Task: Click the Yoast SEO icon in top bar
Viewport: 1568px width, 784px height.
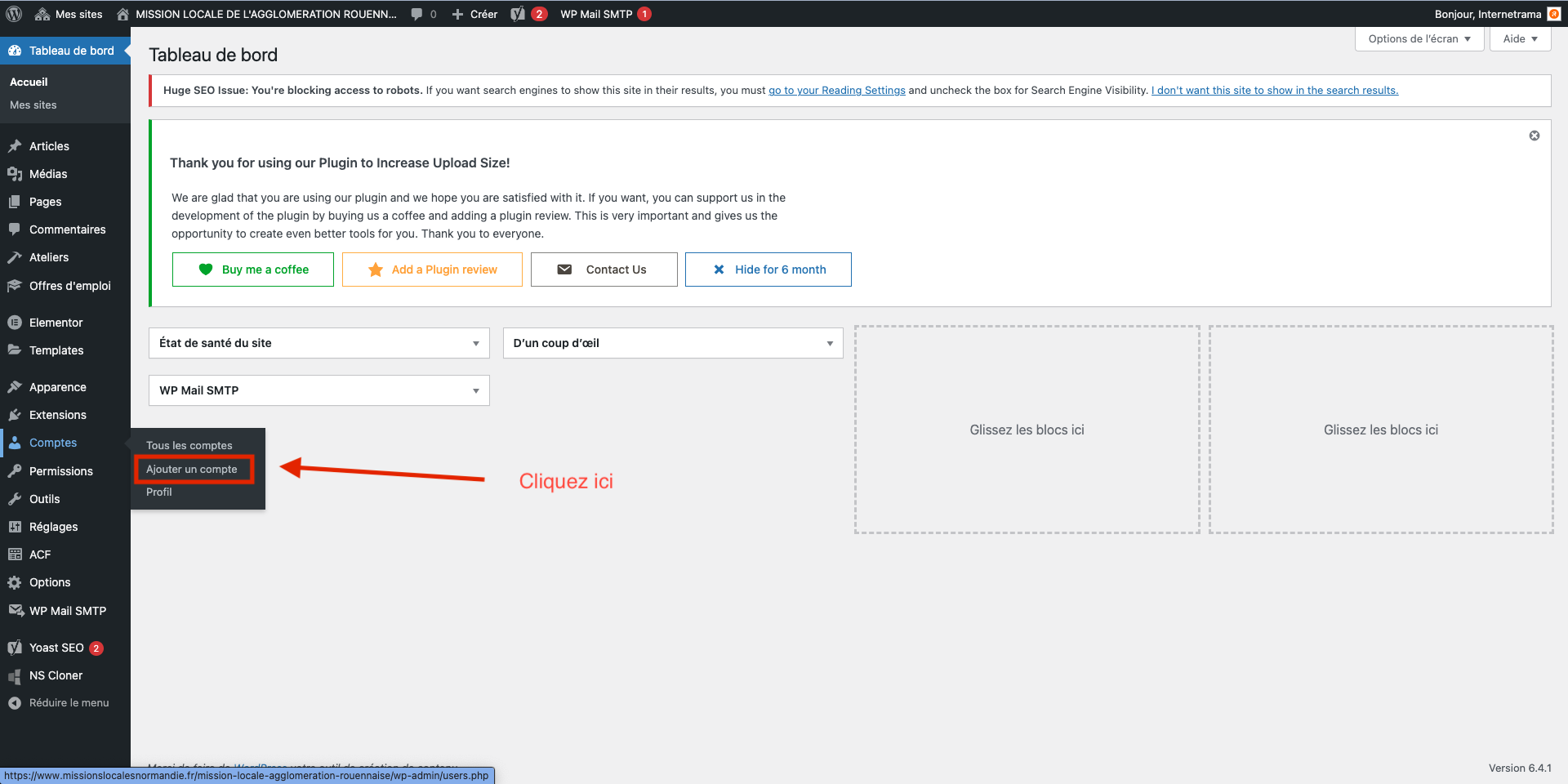Action: [518, 14]
